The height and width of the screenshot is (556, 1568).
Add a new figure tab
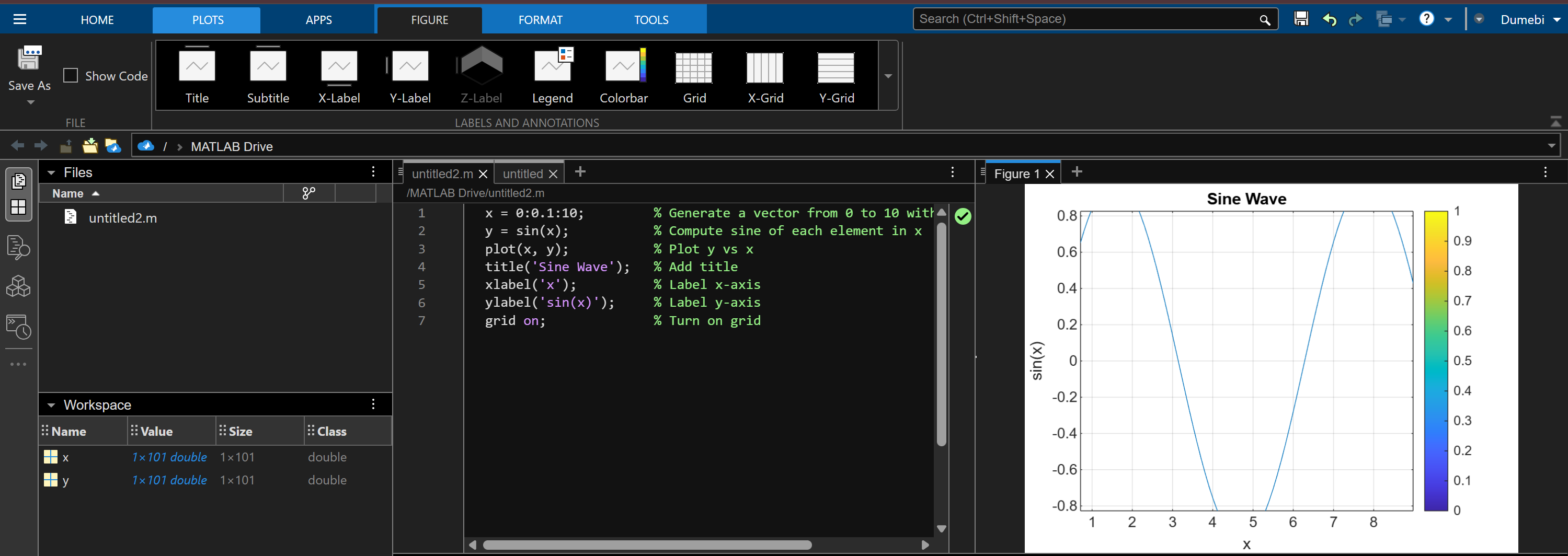(x=1077, y=172)
